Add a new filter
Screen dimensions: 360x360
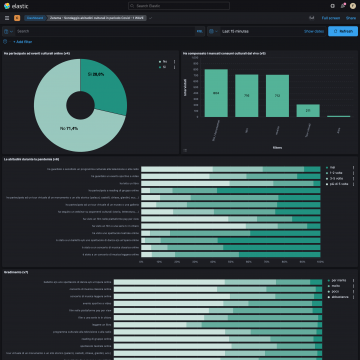[x=23, y=42]
